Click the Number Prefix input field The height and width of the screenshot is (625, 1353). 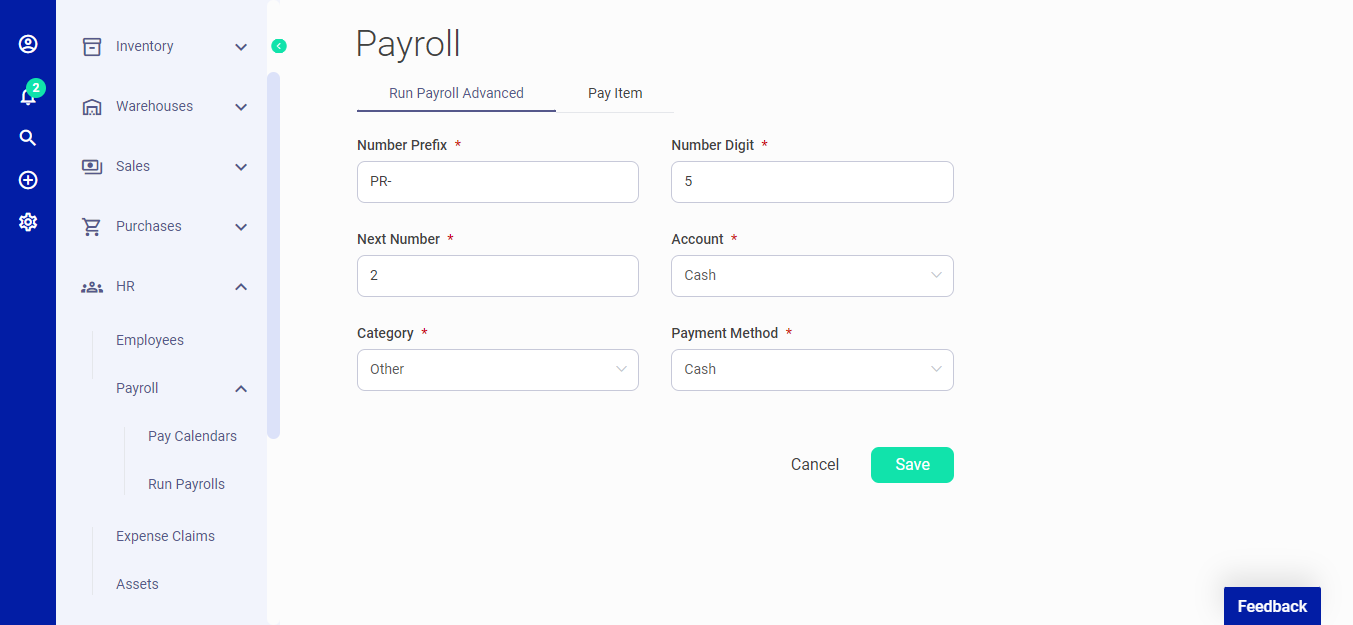tap(497, 181)
